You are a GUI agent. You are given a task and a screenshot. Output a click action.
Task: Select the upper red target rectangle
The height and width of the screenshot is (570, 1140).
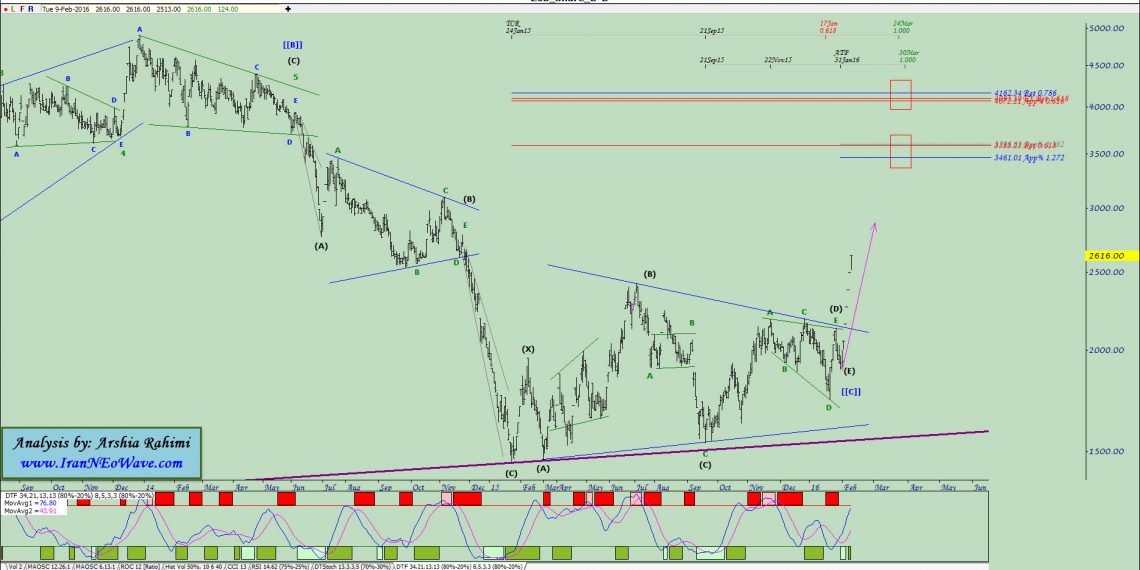pyautogui.click(x=900, y=95)
